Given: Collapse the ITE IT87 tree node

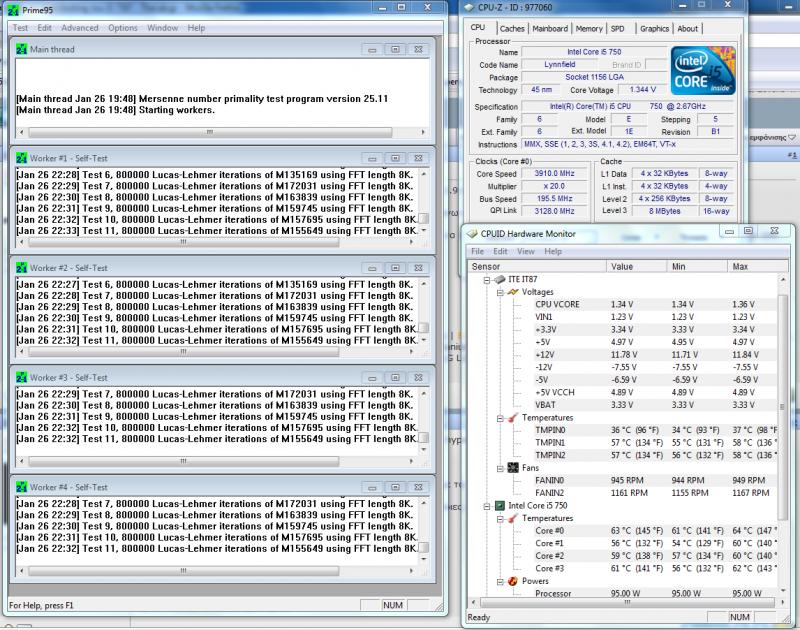Looking at the screenshot, I should point(487,280).
